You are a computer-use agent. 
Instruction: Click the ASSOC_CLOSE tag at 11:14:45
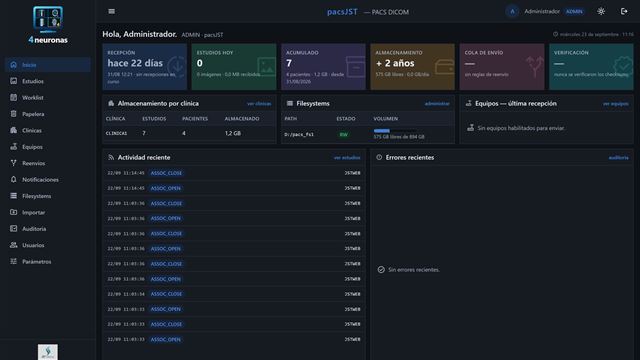[x=166, y=173]
